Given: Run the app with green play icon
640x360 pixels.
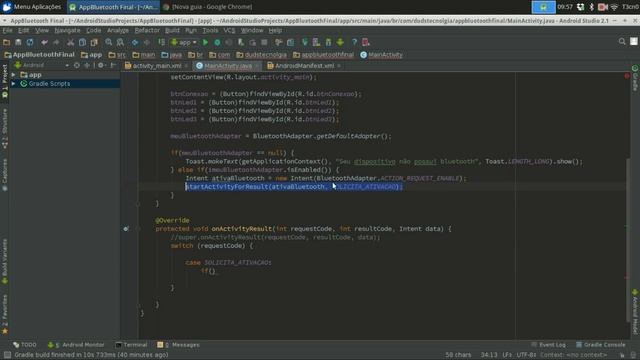Looking at the screenshot, I should (205, 42).
